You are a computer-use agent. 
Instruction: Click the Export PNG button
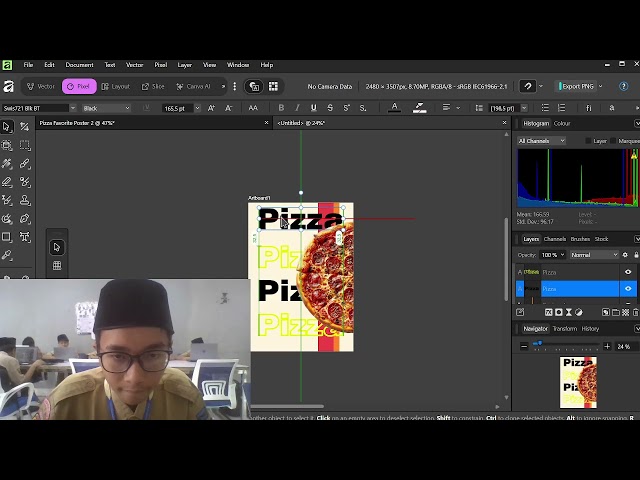pyautogui.click(x=576, y=86)
